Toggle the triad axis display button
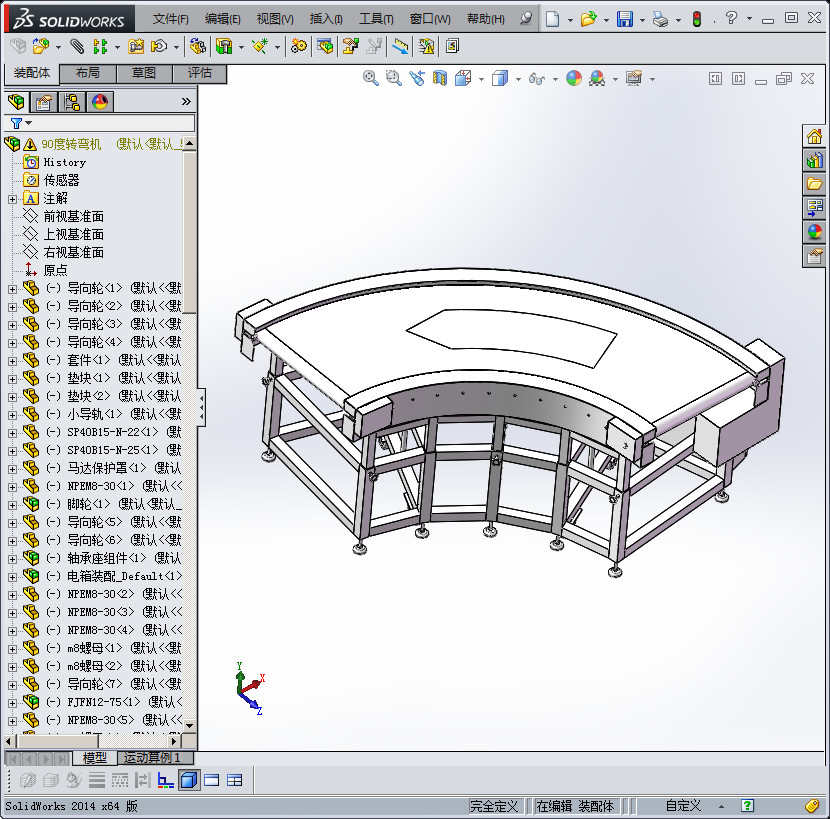 (x=166, y=780)
